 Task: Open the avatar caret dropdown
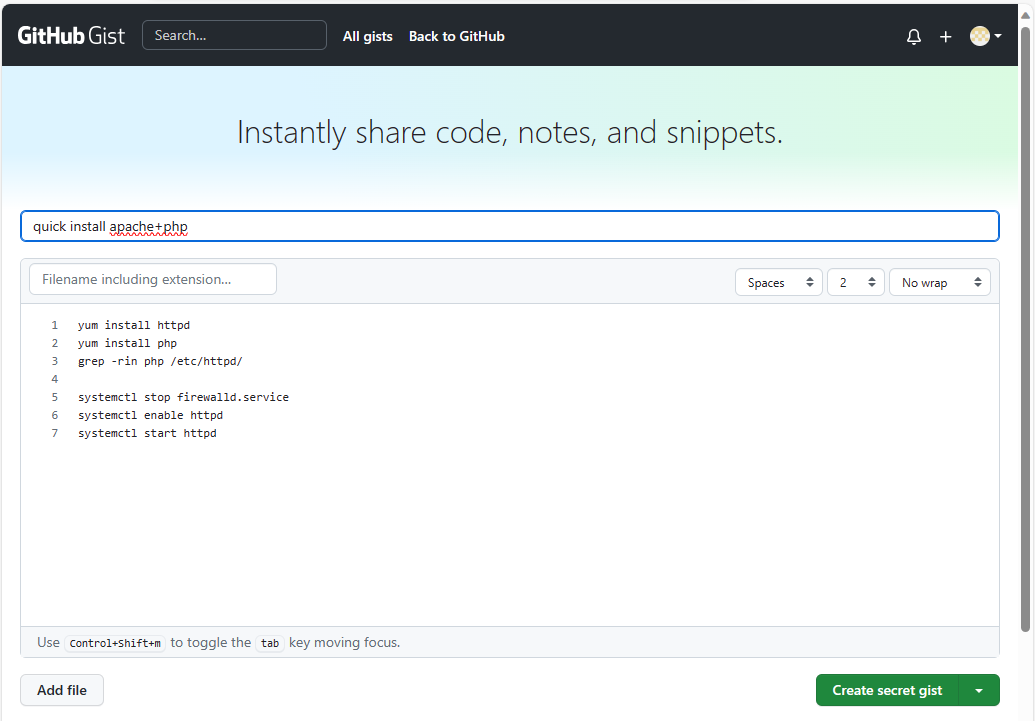pyautogui.click(x=997, y=36)
